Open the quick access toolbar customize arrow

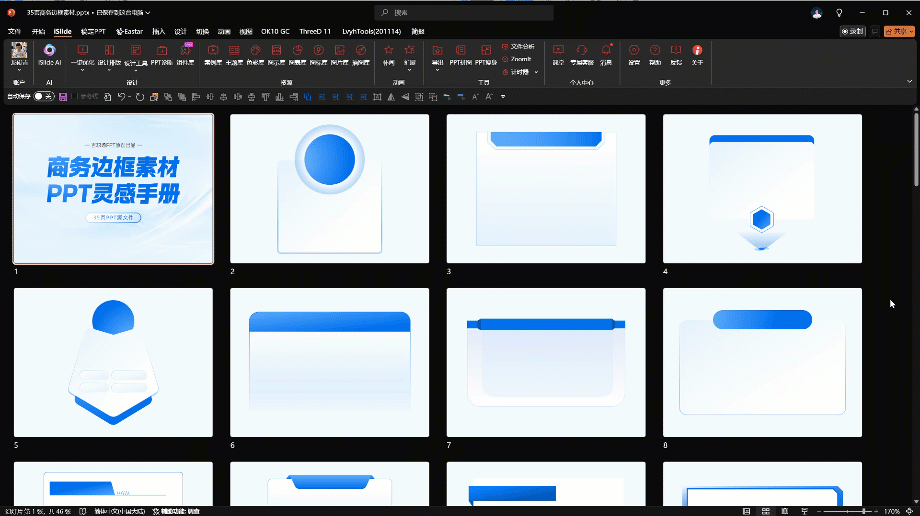(503, 96)
